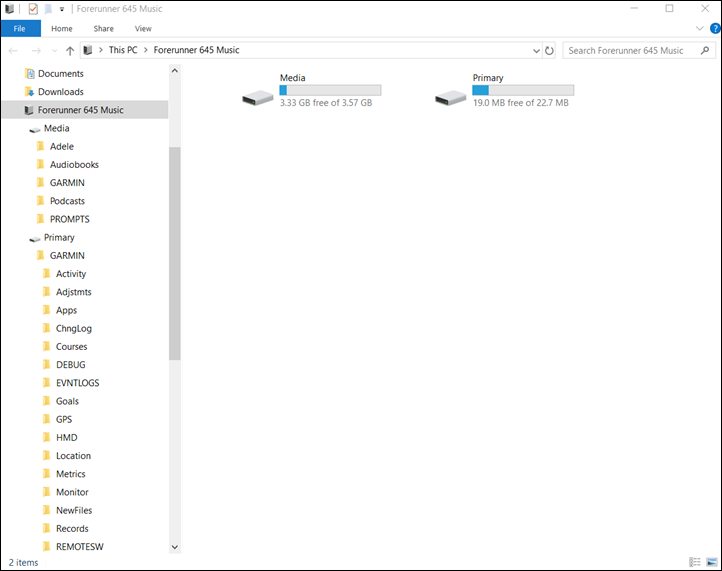This screenshot has width=722, height=571.
Task: Click Forerunner 645 Music breadcrumb segment
Action: (196, 50)
